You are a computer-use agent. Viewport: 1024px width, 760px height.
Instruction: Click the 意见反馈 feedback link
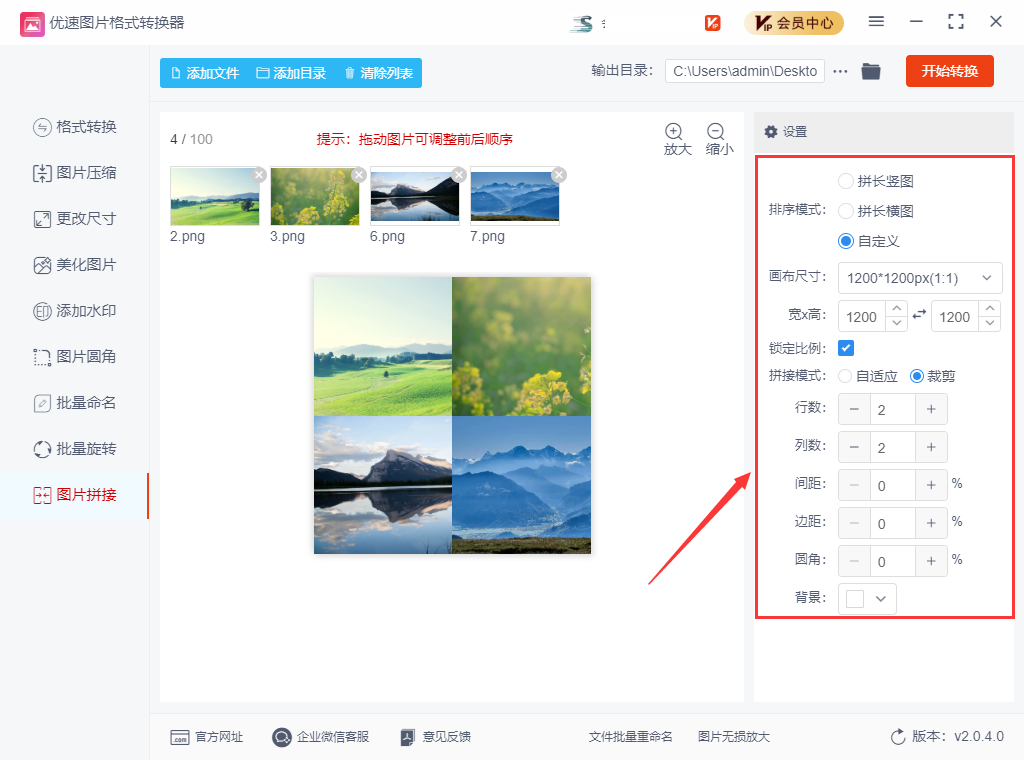click(435, 735)
